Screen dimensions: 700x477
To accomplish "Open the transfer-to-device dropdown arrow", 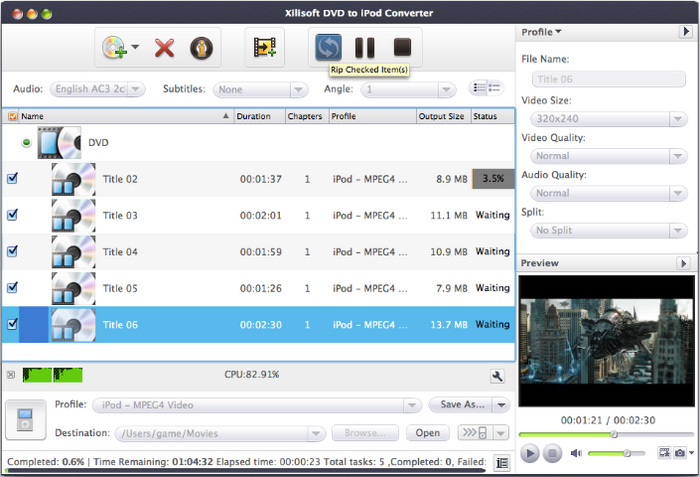I will tap(501, 433).
